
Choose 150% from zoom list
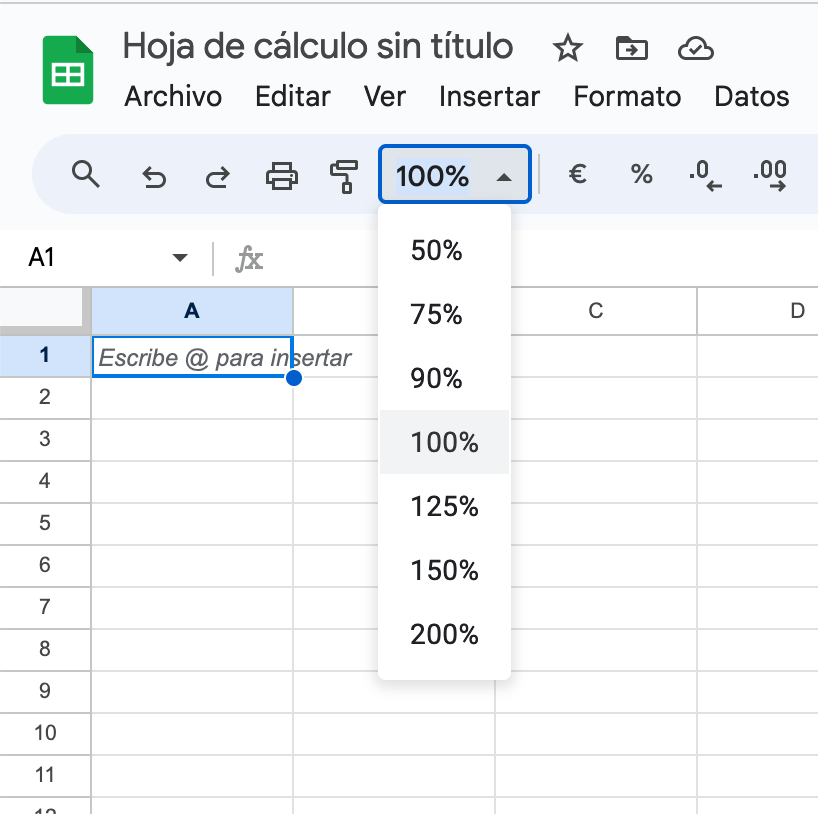(444, 571)
